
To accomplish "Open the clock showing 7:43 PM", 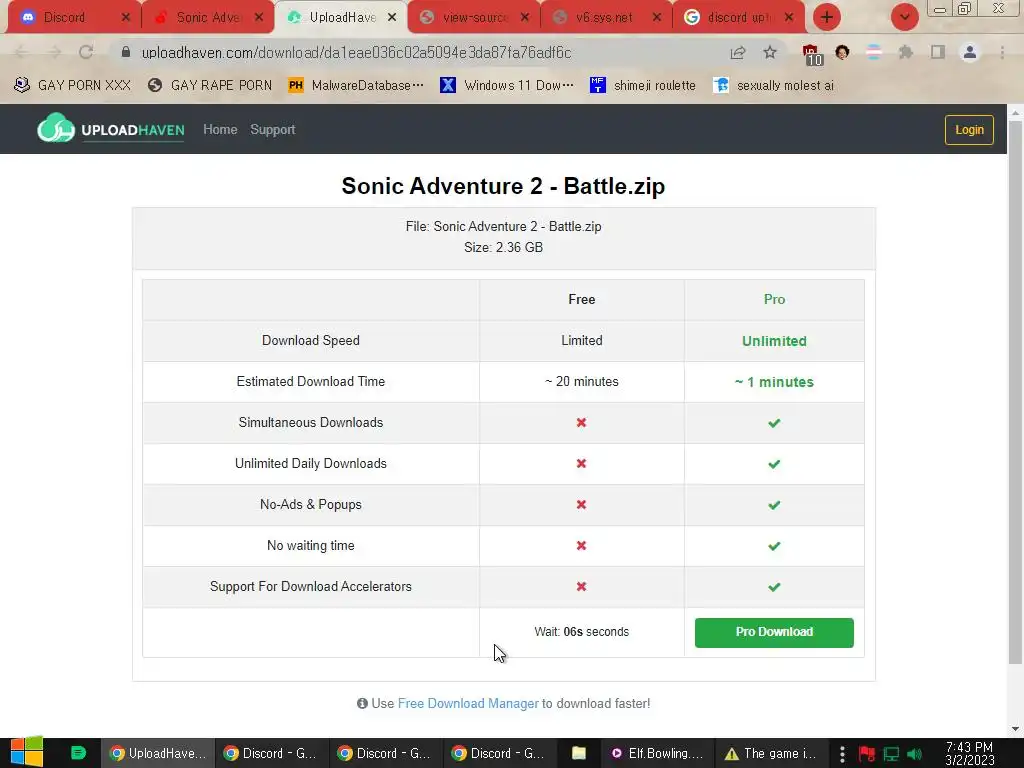I will [970, 753].
